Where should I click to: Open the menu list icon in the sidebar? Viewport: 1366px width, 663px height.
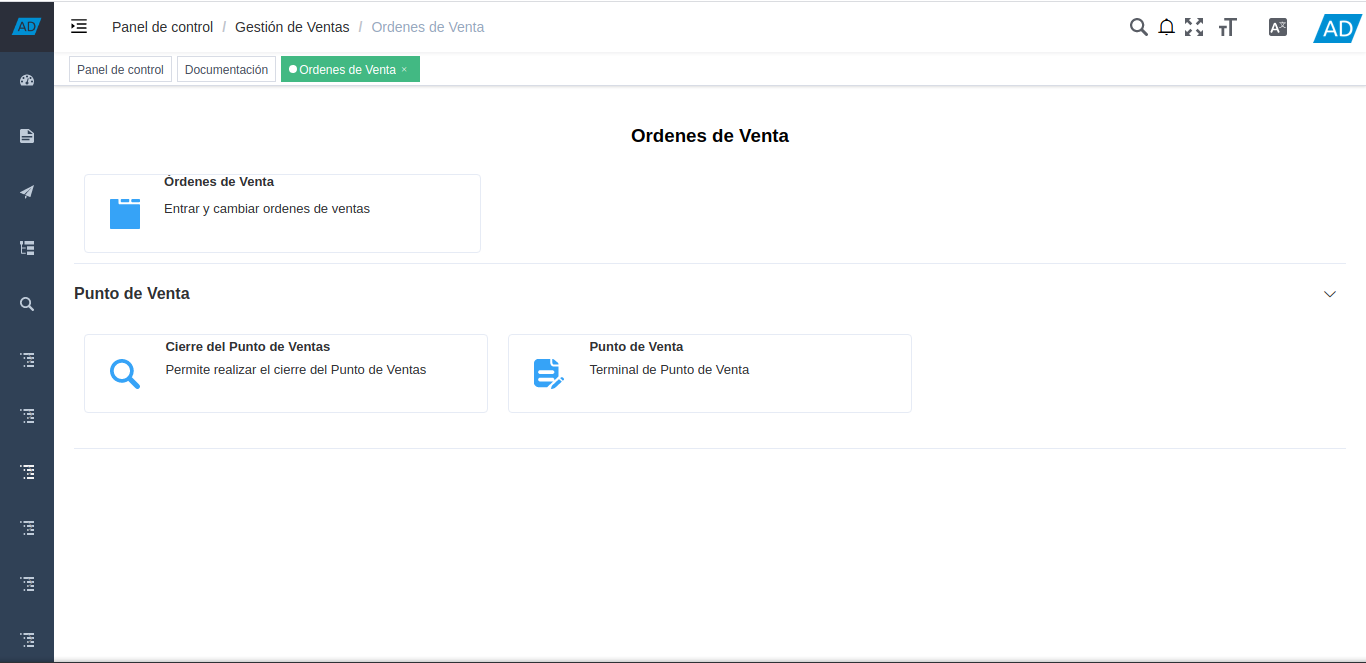pos(26,247)
